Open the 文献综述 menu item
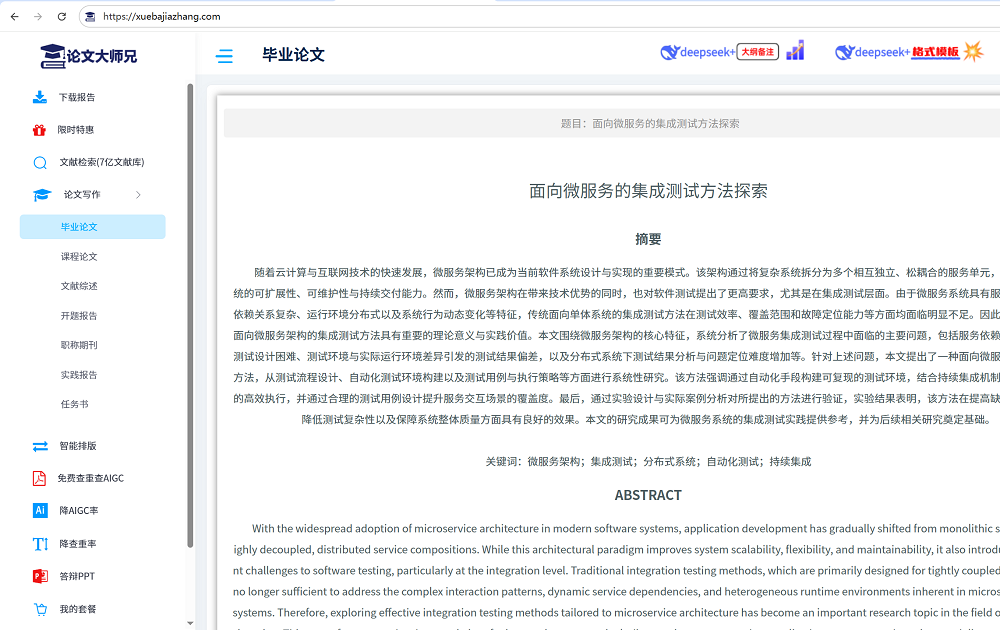Image resolution: width=1000 pixels, height=630 pixels. coord(79,286)
